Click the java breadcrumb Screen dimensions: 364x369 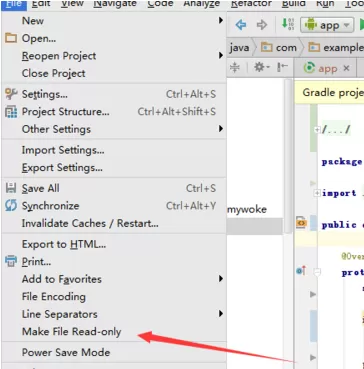[x=239, y=48]
